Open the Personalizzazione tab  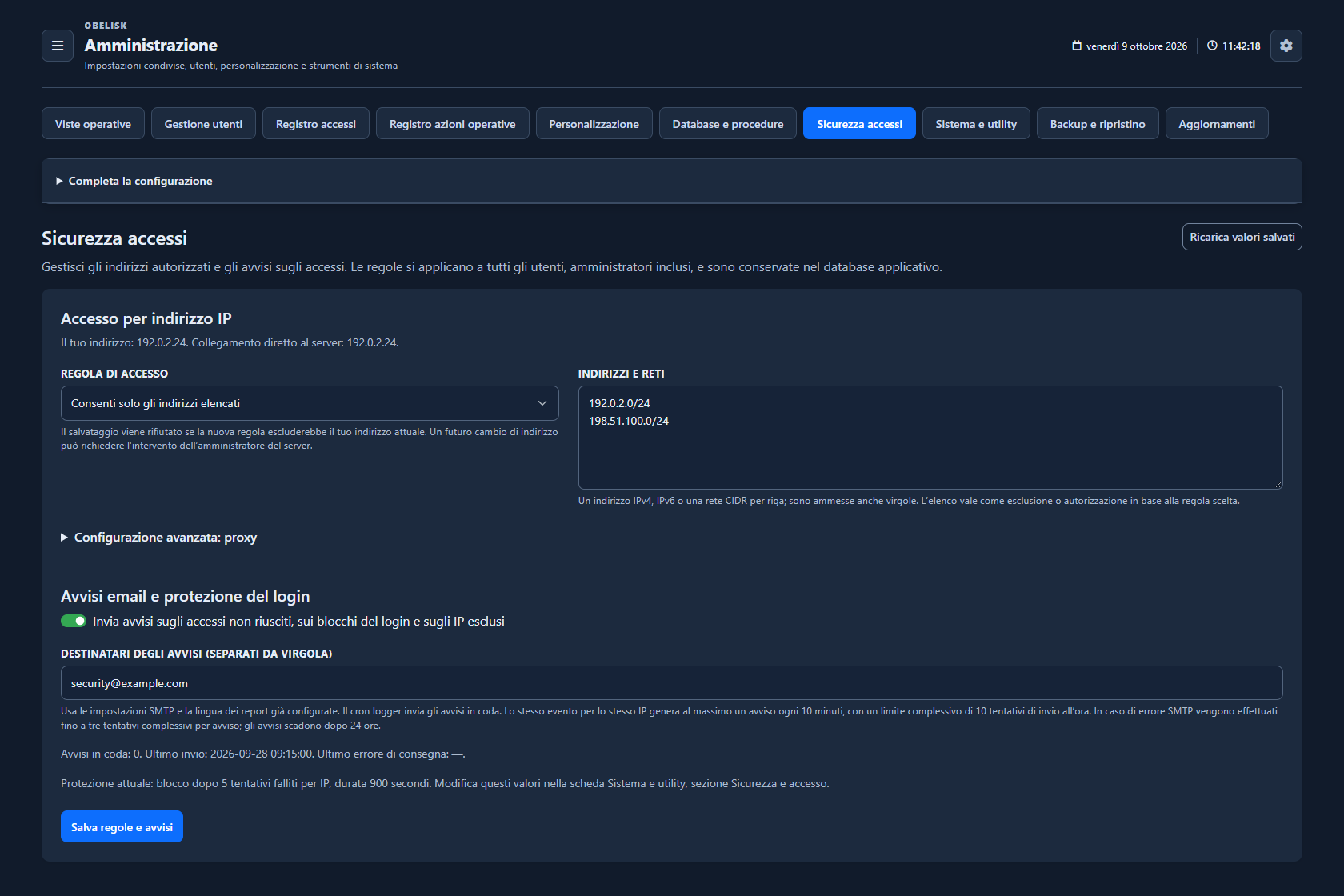pos(594,123)
